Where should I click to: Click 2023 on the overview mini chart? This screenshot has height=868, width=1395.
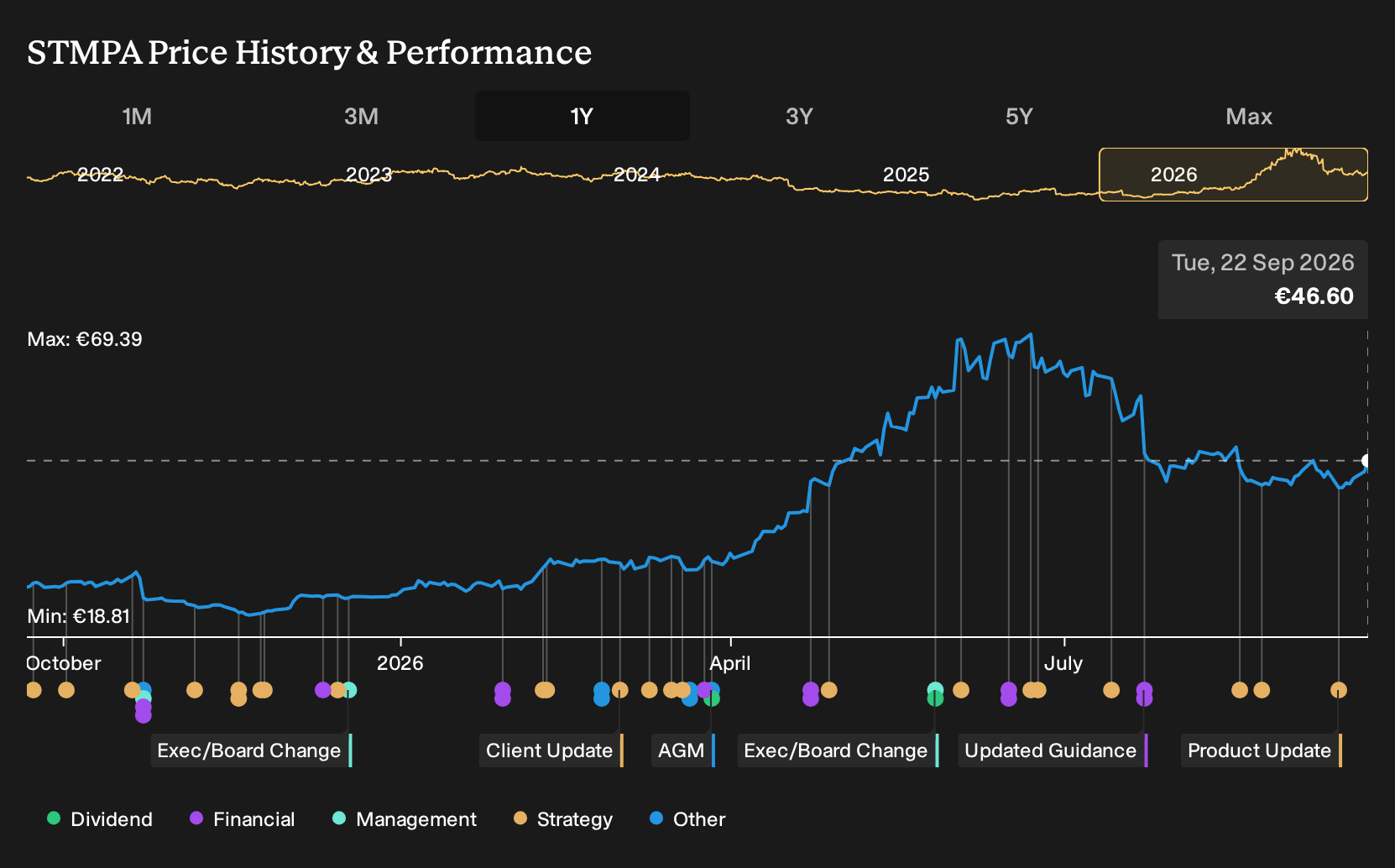click(369, 175)
